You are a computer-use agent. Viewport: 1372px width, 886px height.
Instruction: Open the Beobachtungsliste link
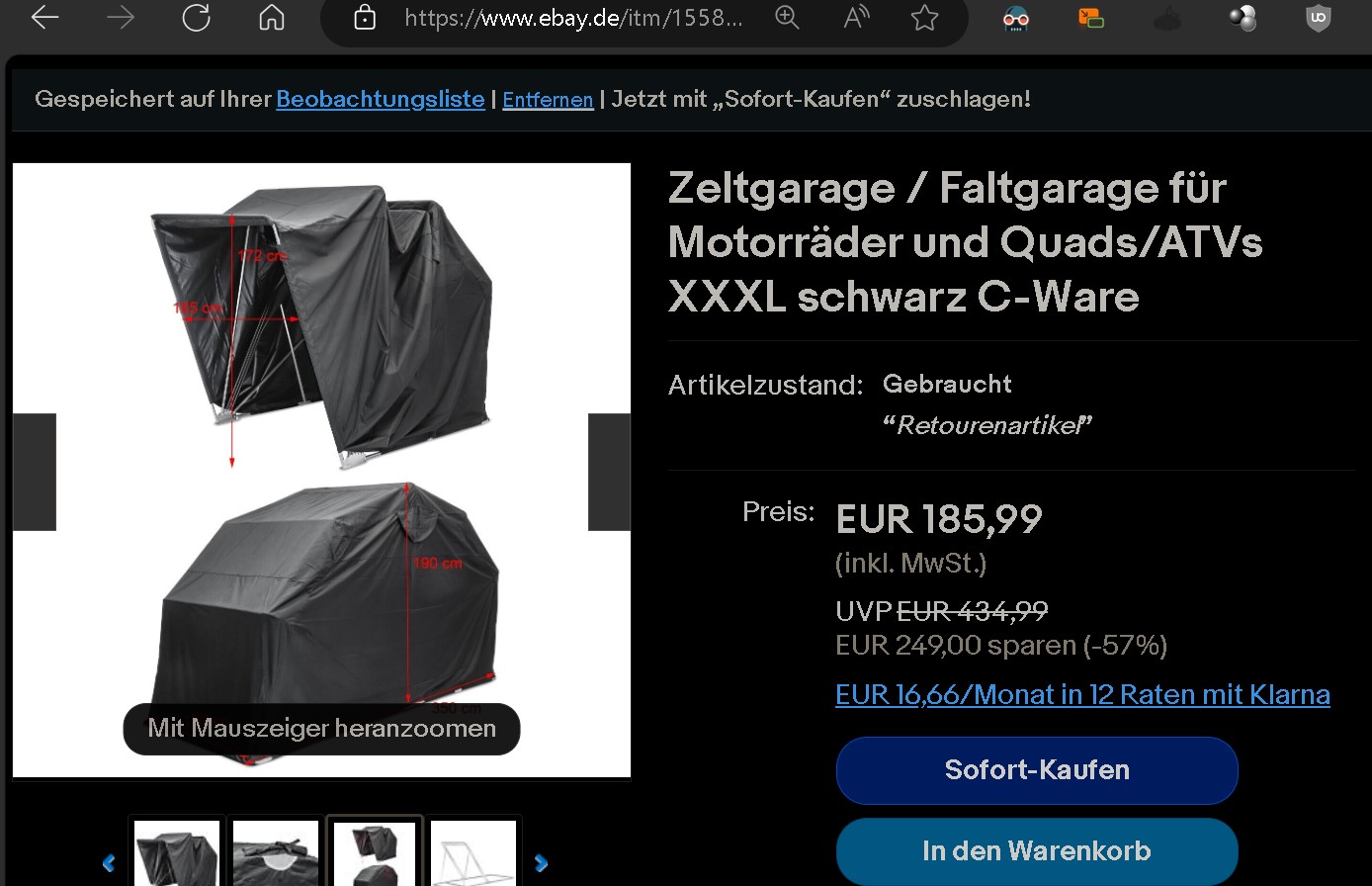pos(381,99)
